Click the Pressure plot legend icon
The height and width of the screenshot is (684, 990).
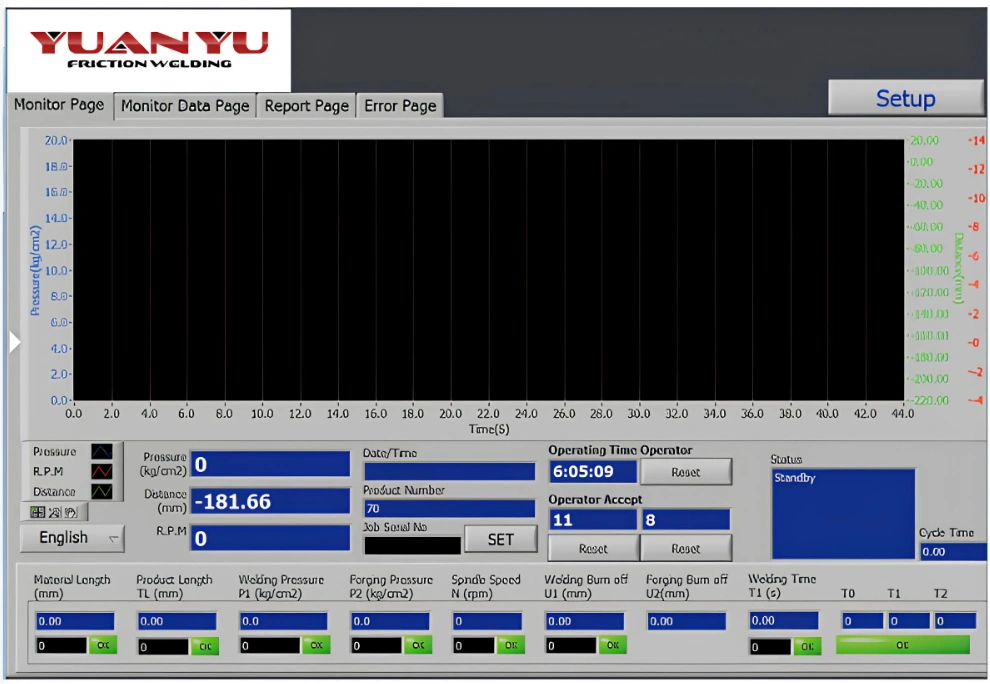click(102, 452)
